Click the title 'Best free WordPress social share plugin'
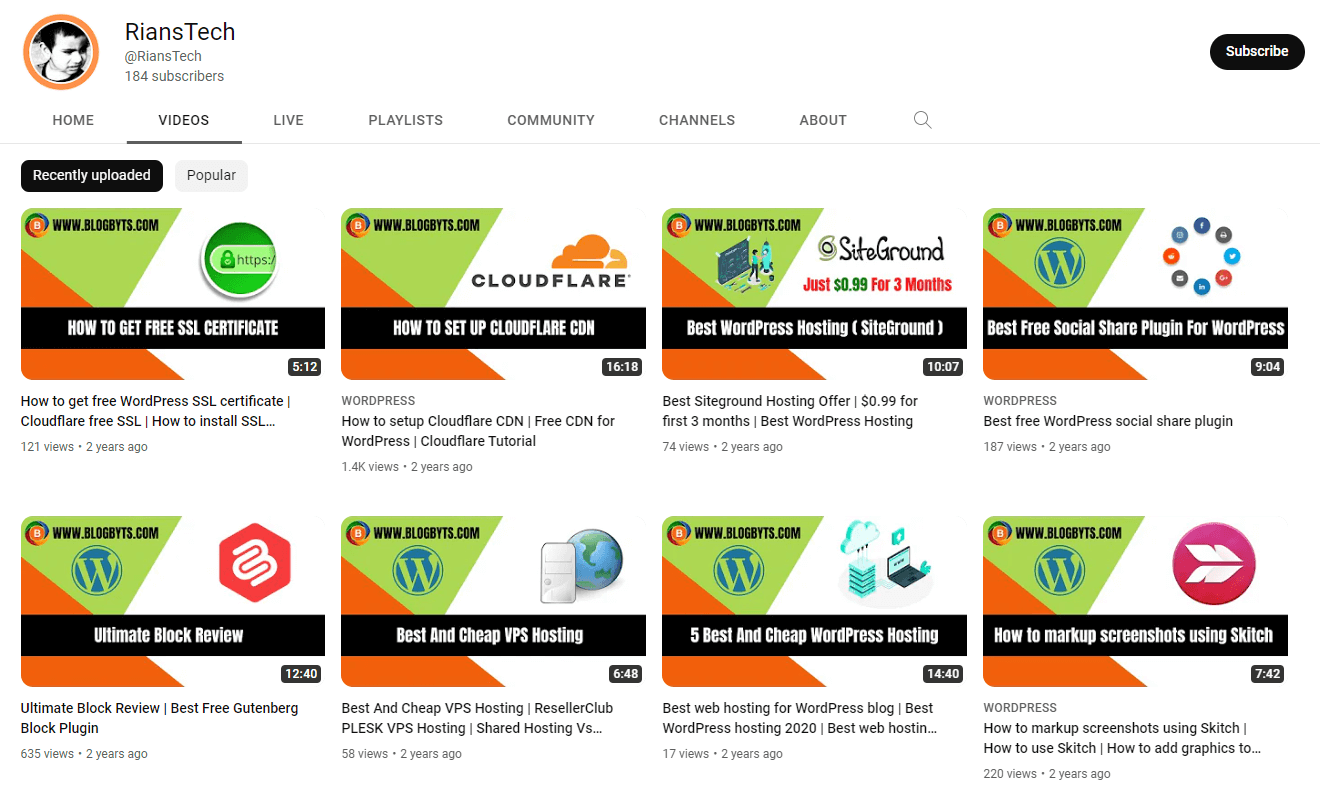This screenshot has height=795, width=1320. click(x=1108, y=421)
